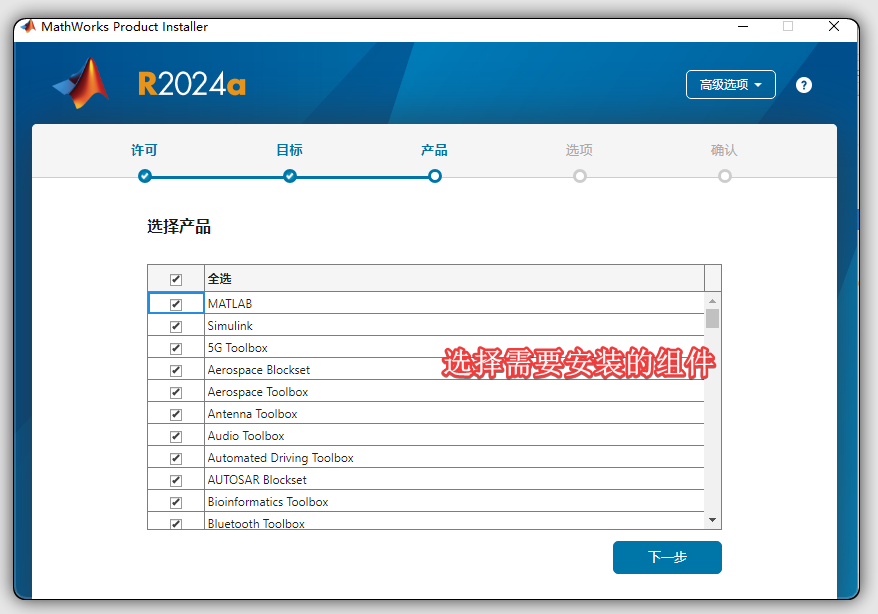Click the product list scroll up arrow
Viewport: 878px width, 614px height.
click(712, 301)
